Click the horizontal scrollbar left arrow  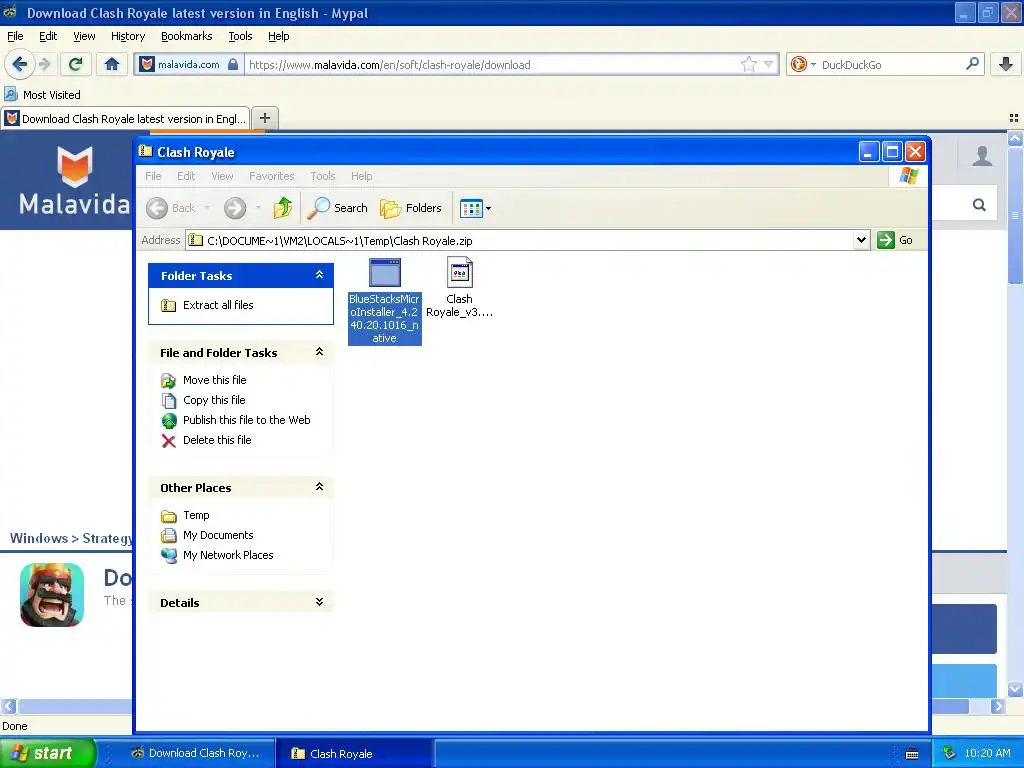(x=8, y=705)
